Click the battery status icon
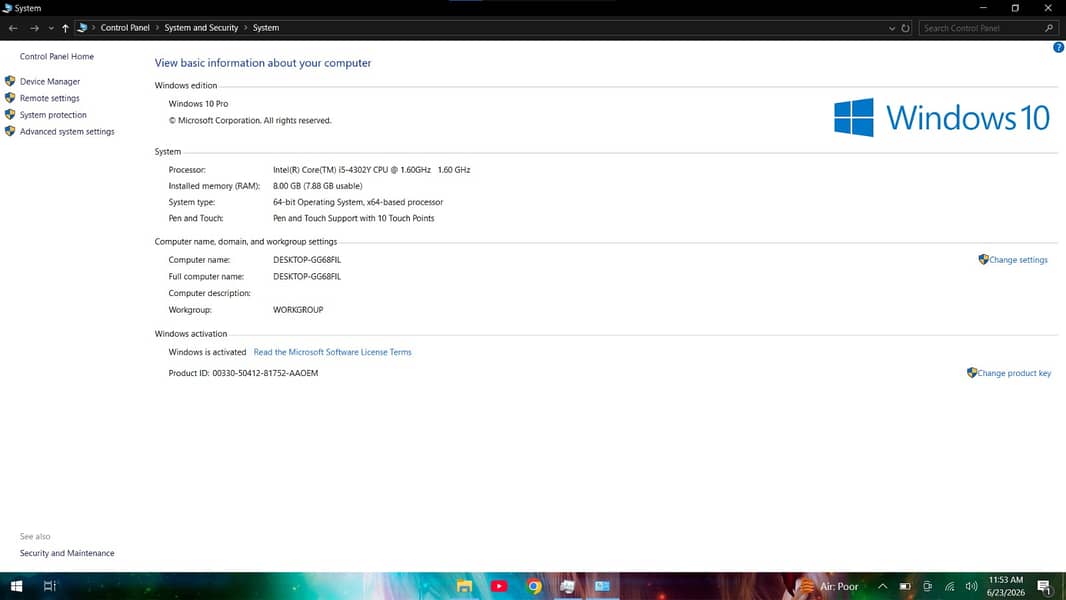Image resolution: width=1066 pixels, height=600 pixels. coord(906,586)
